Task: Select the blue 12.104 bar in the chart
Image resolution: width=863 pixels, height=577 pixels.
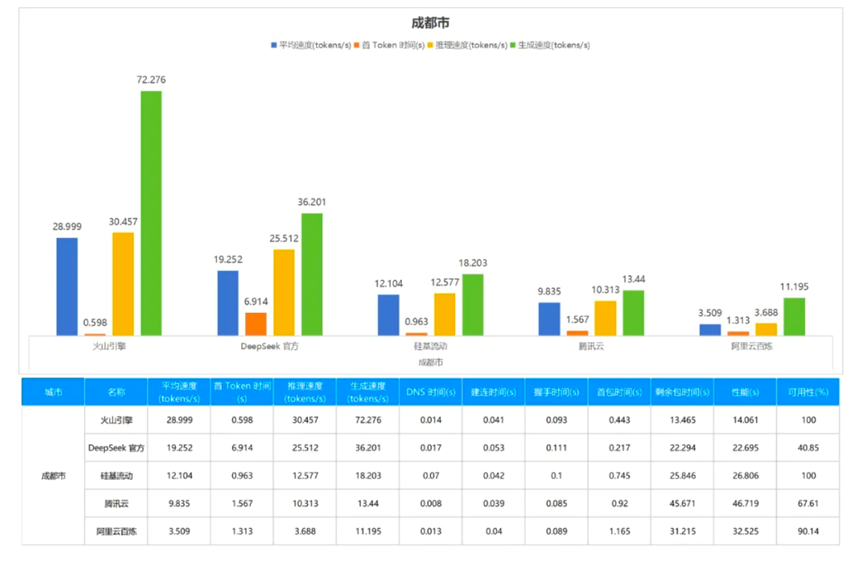Action: [x=389, y=315]
